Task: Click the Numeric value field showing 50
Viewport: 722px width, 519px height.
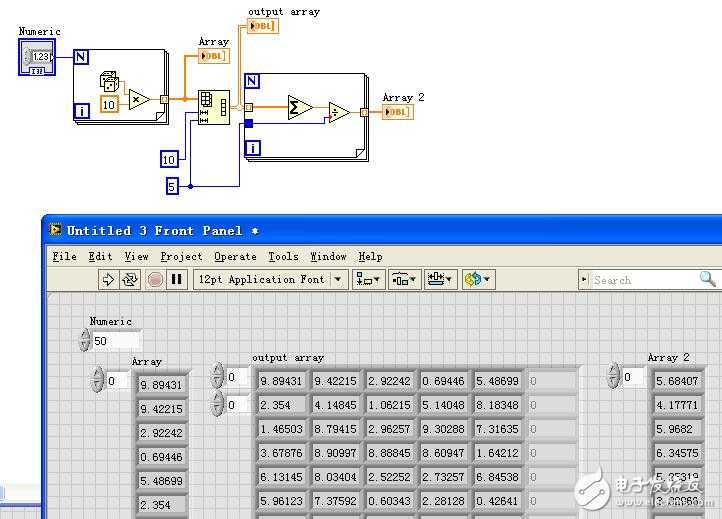Action: 116,341
